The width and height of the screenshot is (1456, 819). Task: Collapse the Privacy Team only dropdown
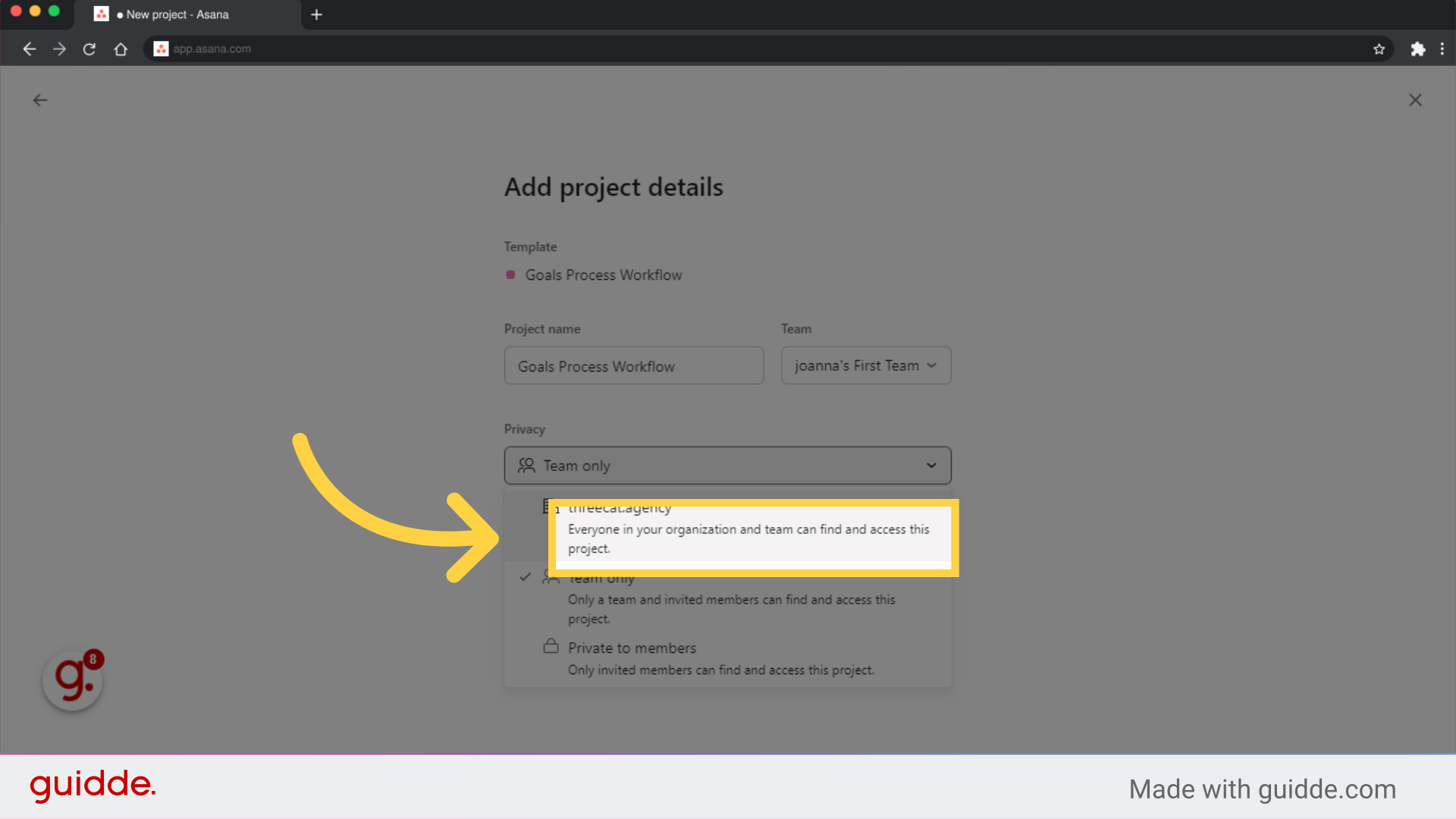tap(727, 466)
